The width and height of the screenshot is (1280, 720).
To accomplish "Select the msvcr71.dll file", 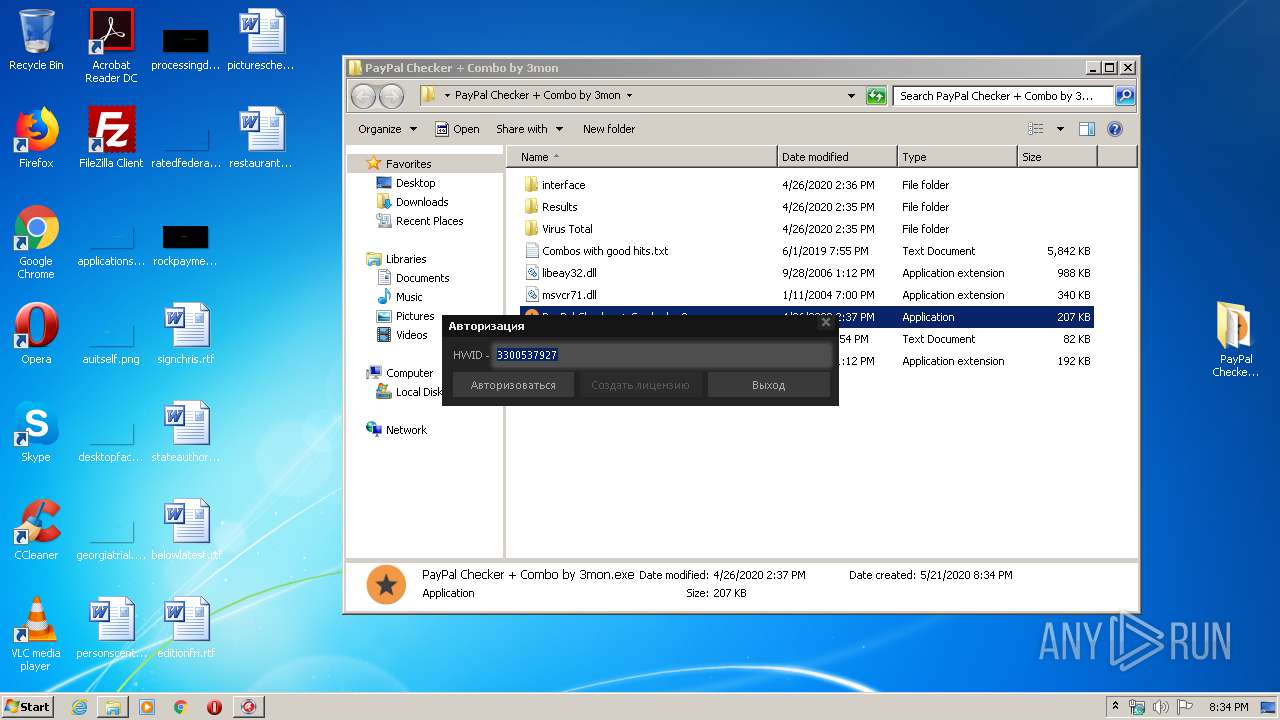I will coord(569,295).
